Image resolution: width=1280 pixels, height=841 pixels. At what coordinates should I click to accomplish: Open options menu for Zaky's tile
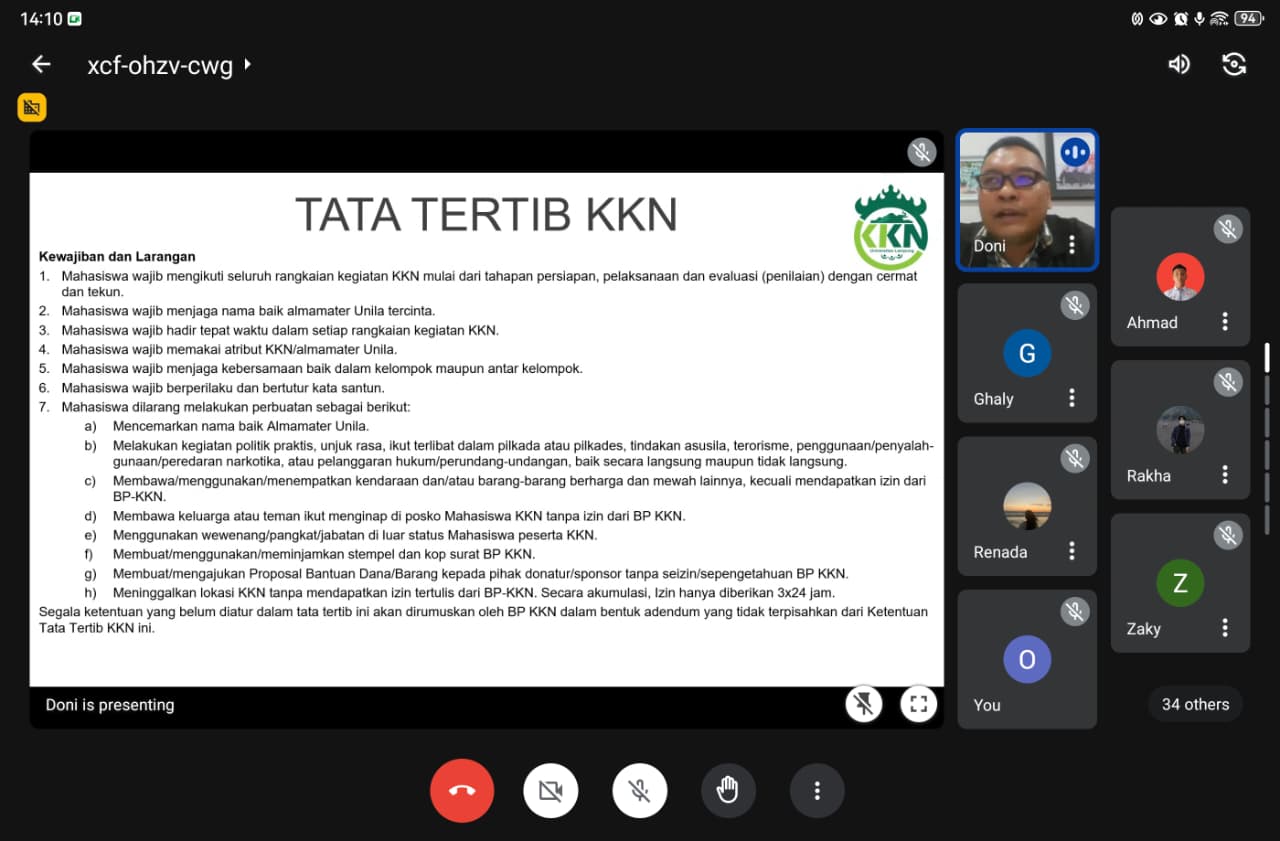1225,628
